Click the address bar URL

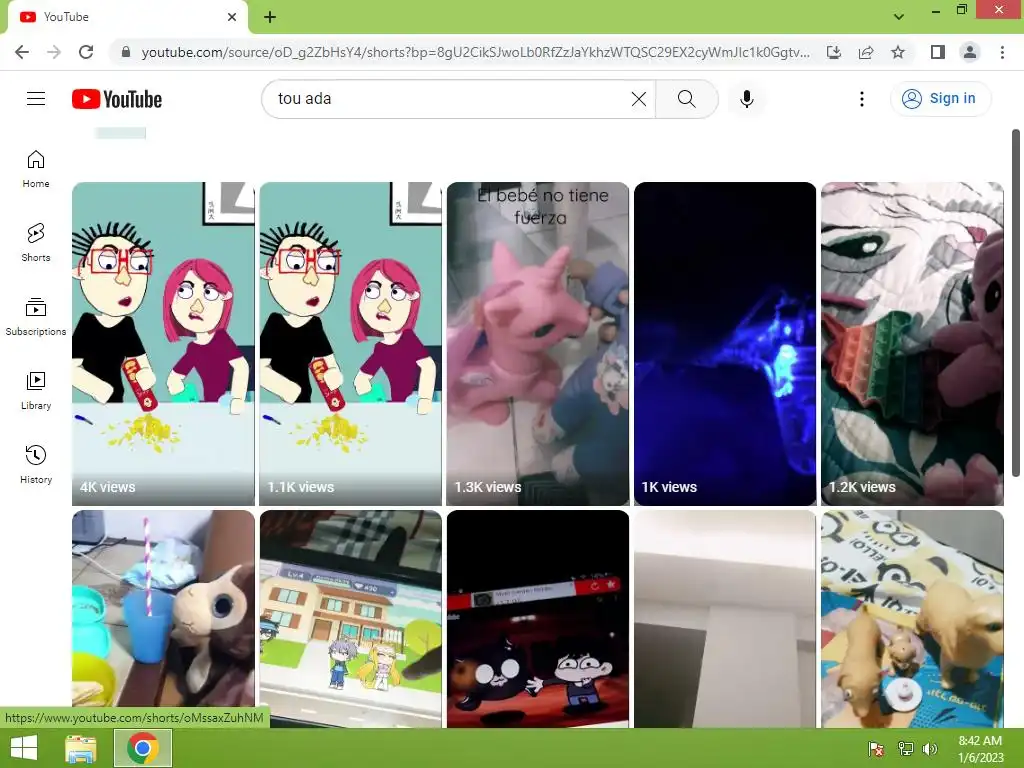tap(475, 52)
